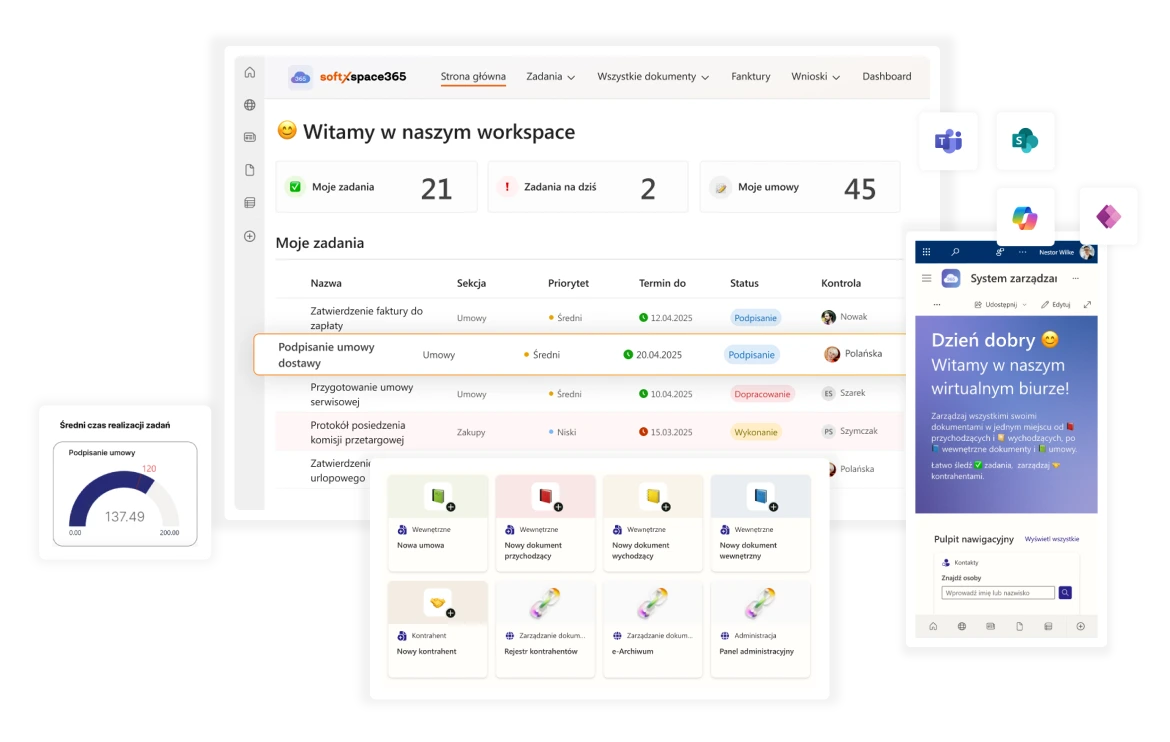Go to the Fanktury menu item

[x=750, y=77]
